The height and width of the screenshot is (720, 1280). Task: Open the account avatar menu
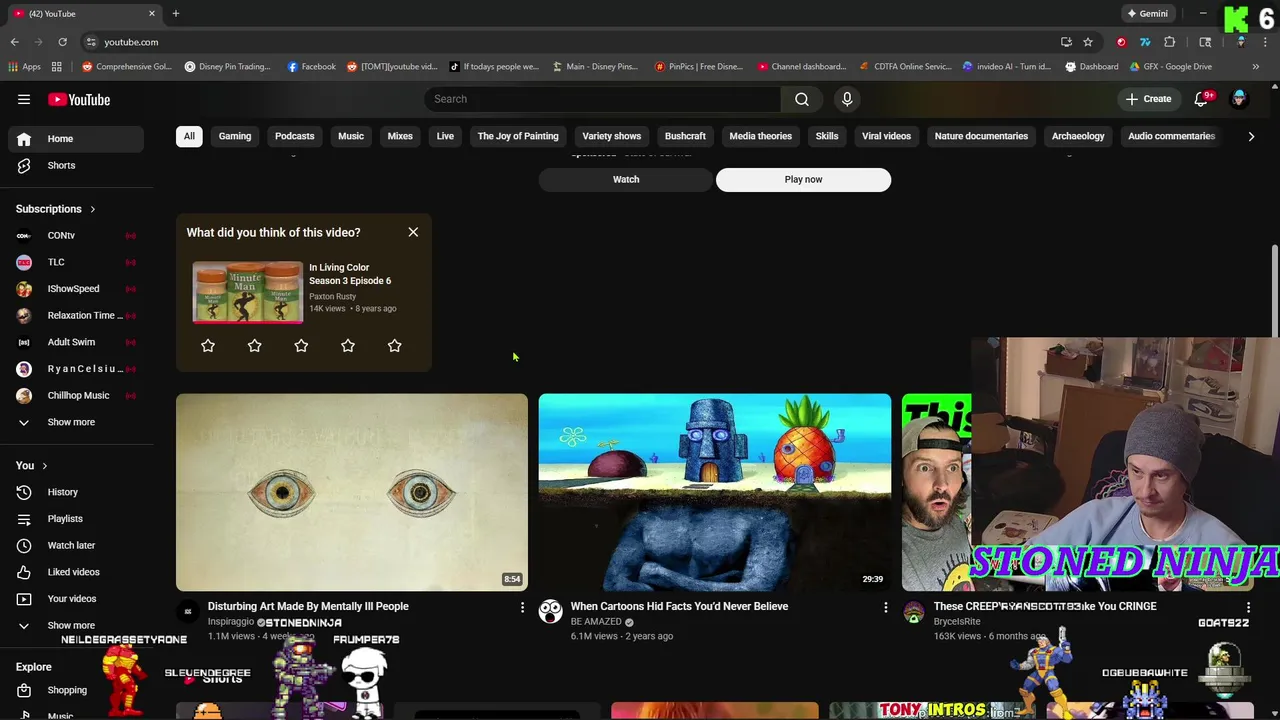coord(1239,99)
